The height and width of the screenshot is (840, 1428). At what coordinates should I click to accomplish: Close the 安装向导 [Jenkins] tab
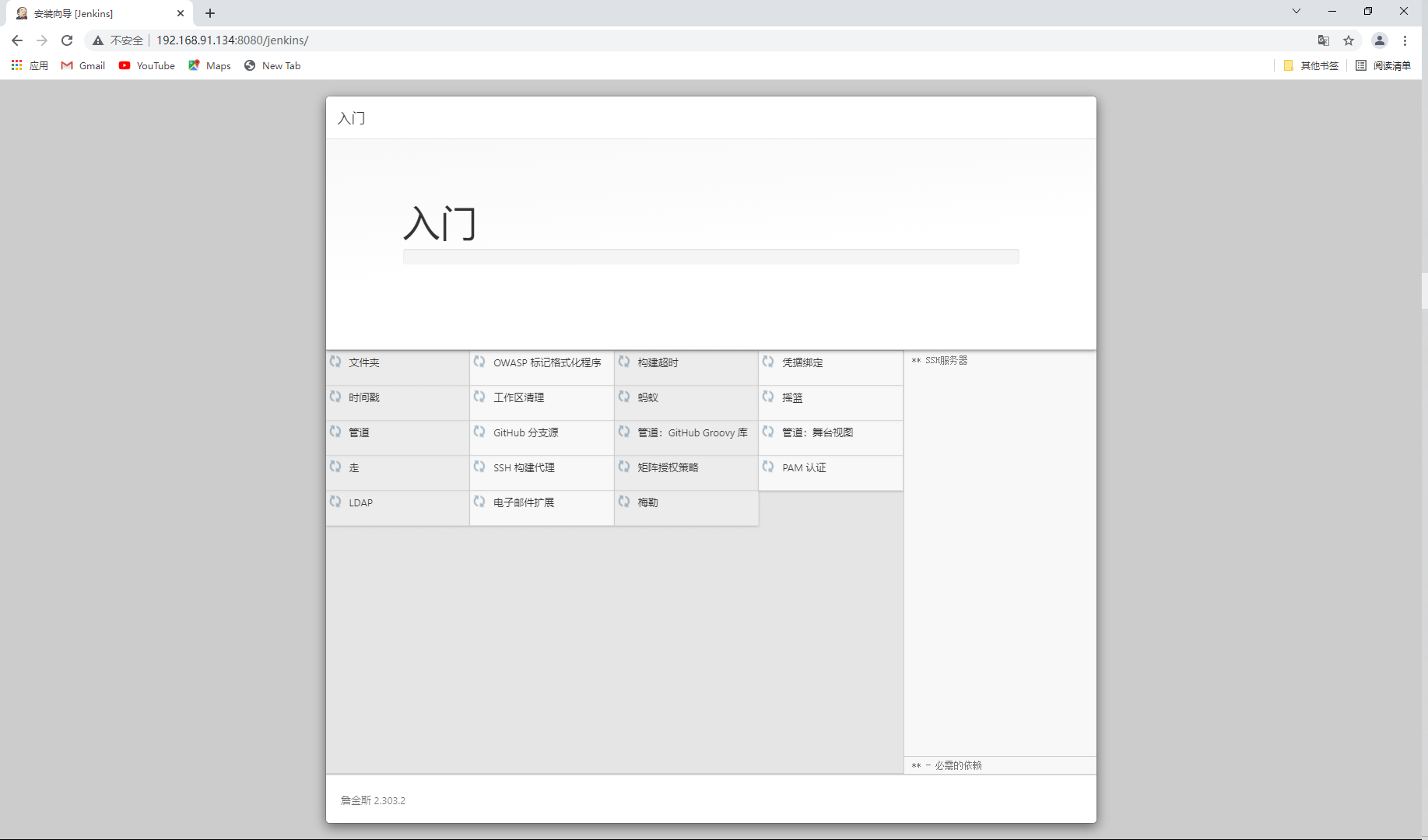coord(181,13)
